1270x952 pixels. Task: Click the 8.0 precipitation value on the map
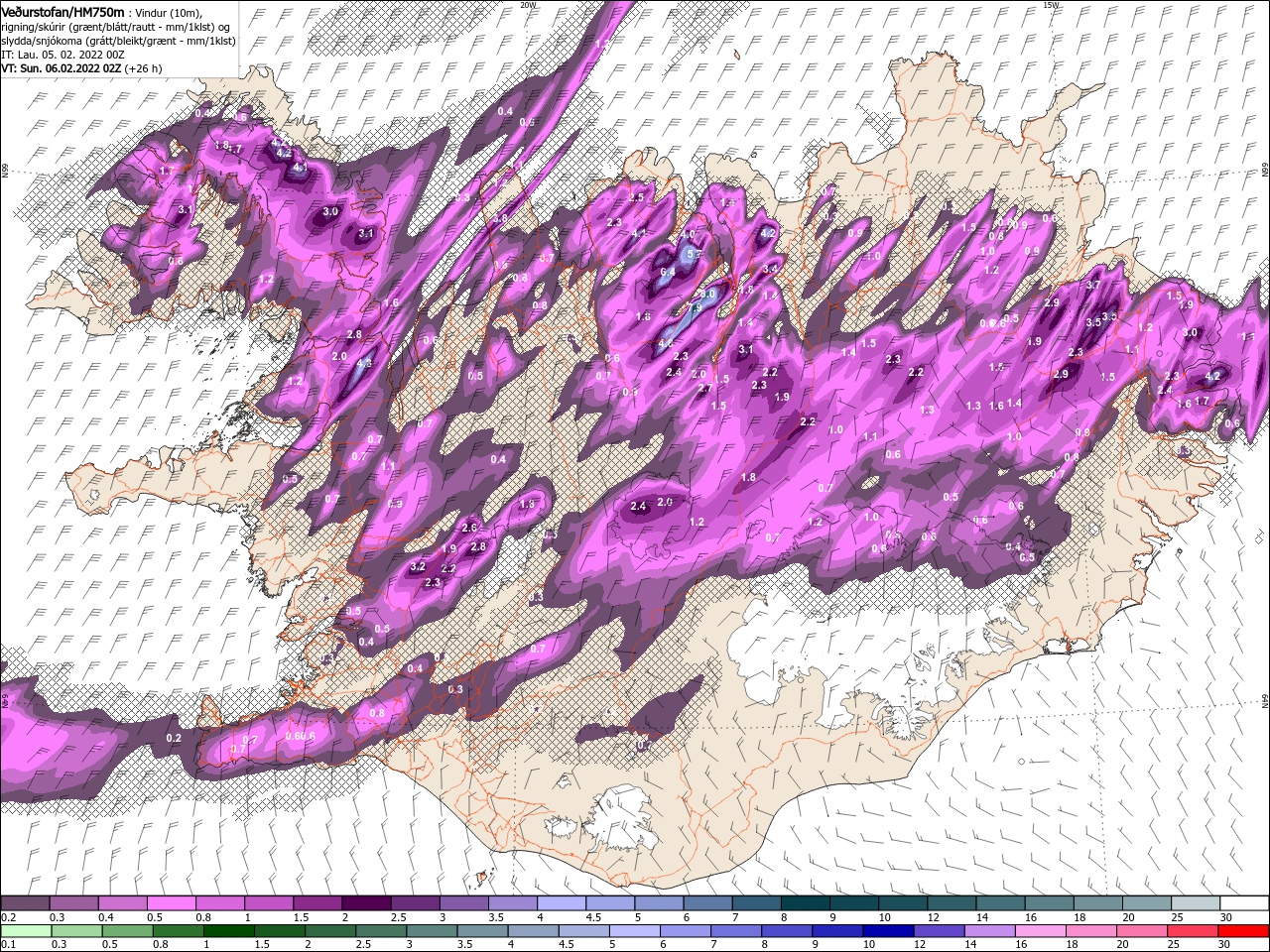coord(707,295)
